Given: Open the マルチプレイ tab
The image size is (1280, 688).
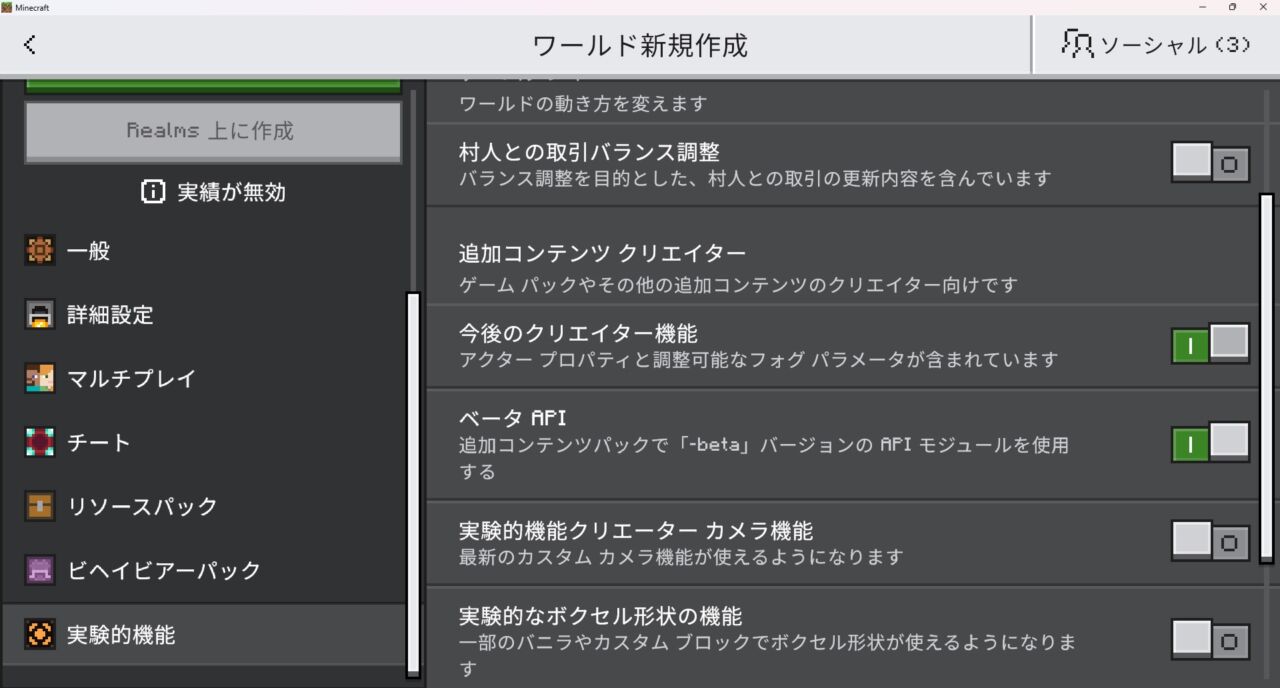Looking at the screenshot, I should (204, 379).
